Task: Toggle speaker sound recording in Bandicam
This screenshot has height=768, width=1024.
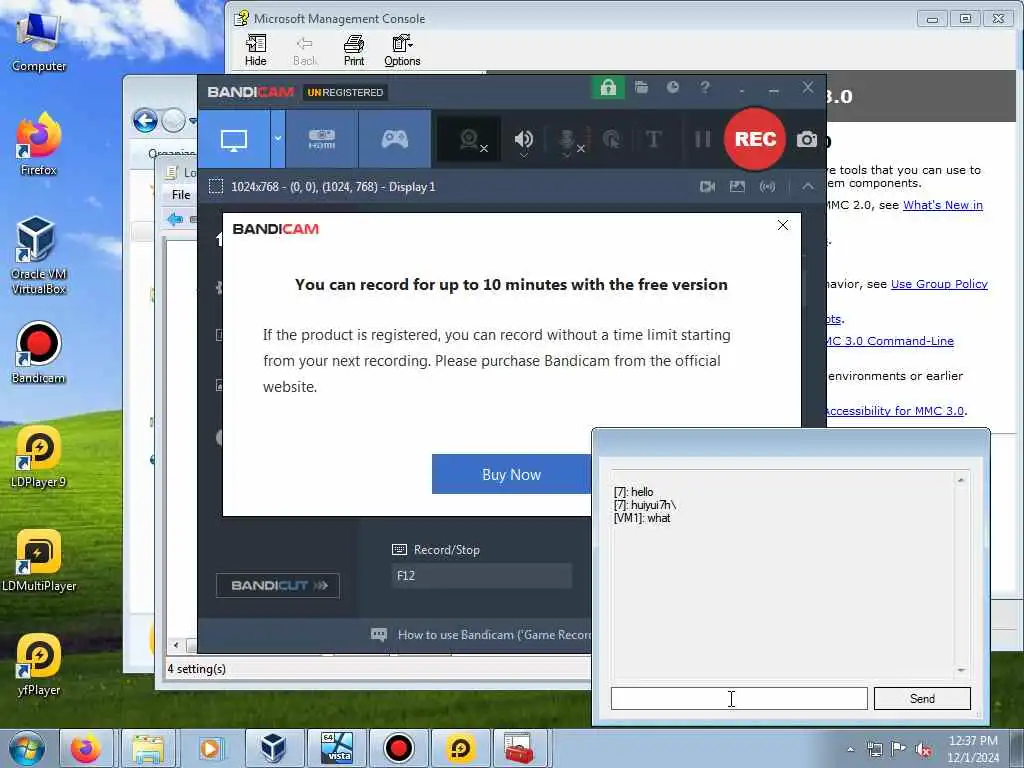Action: click(x=524, y=139)
